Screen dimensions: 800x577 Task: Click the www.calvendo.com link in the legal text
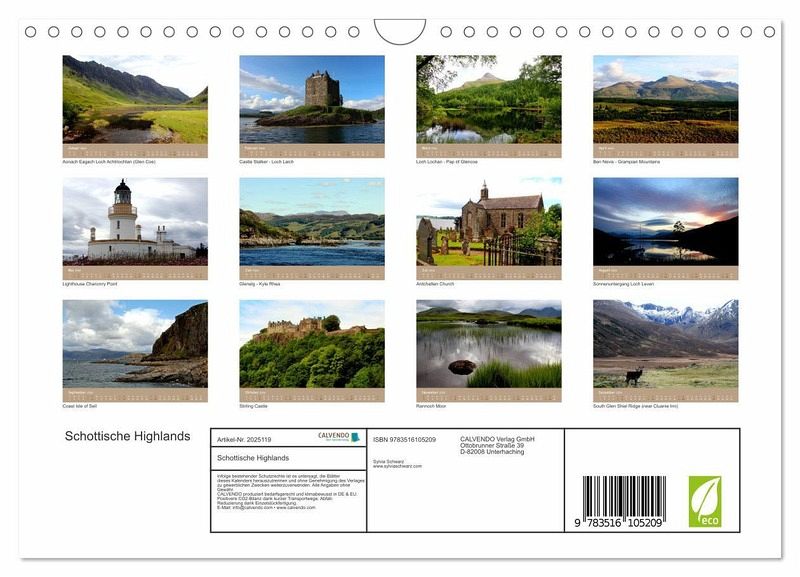tap(296, 508)
